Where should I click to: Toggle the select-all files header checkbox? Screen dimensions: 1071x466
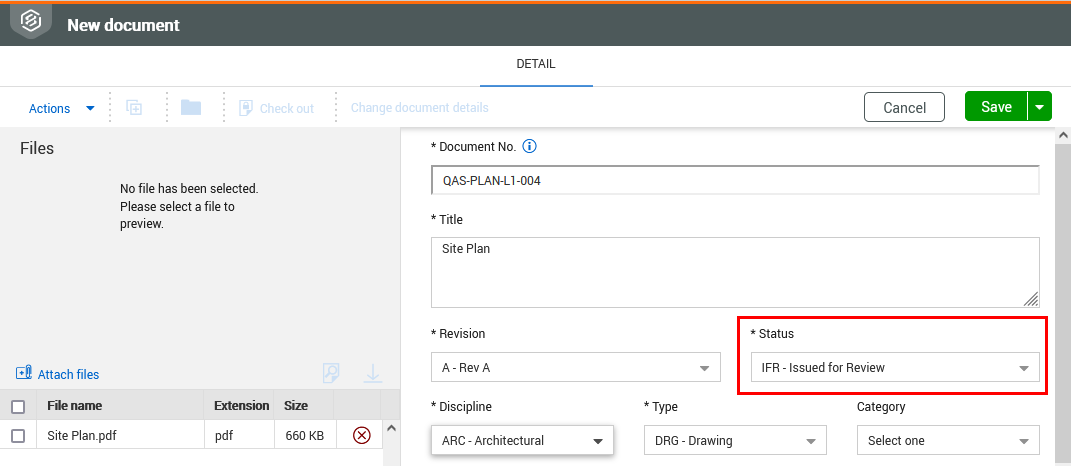[x=18, y=407]
